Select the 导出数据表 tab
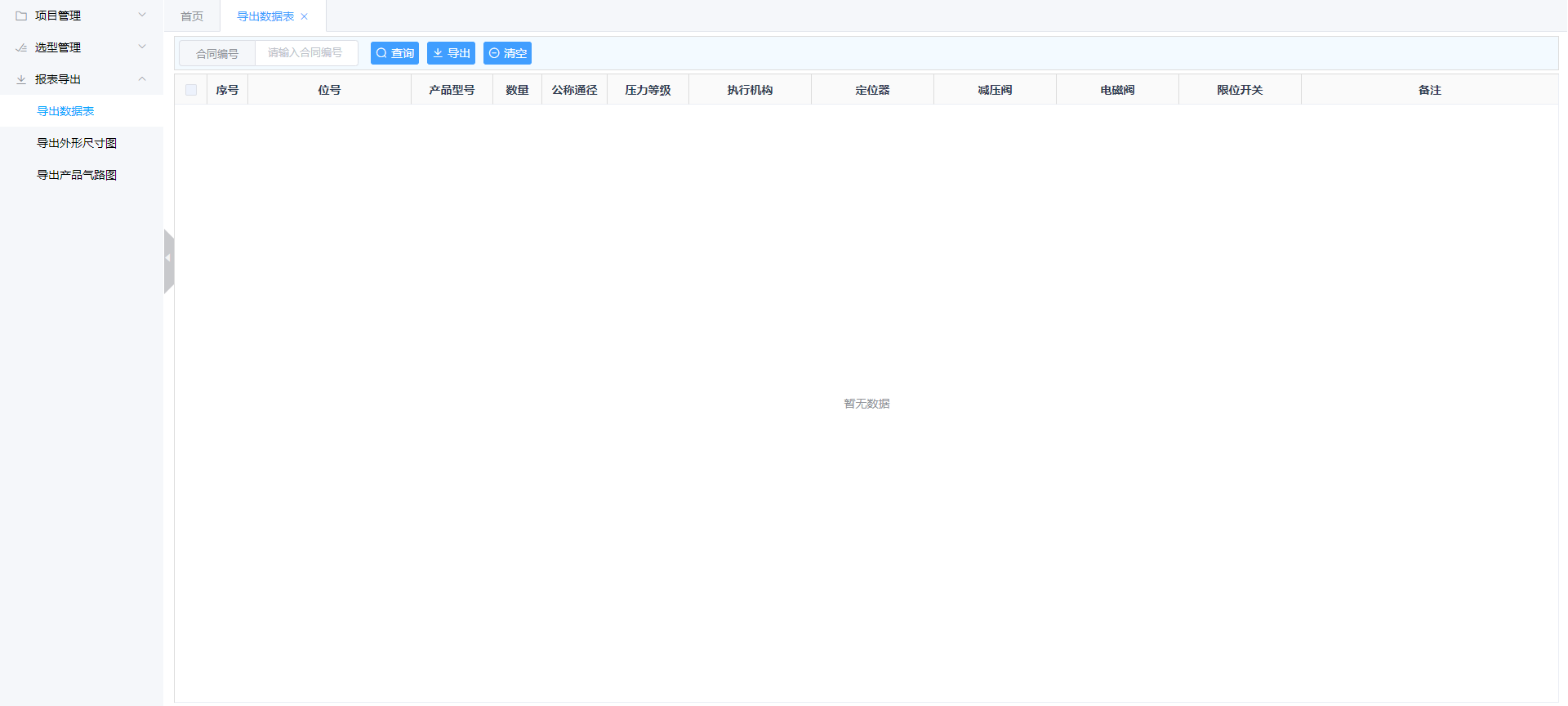Viewport: 1568px width, 706px height. pyautogui.click(x=265, y=16)
